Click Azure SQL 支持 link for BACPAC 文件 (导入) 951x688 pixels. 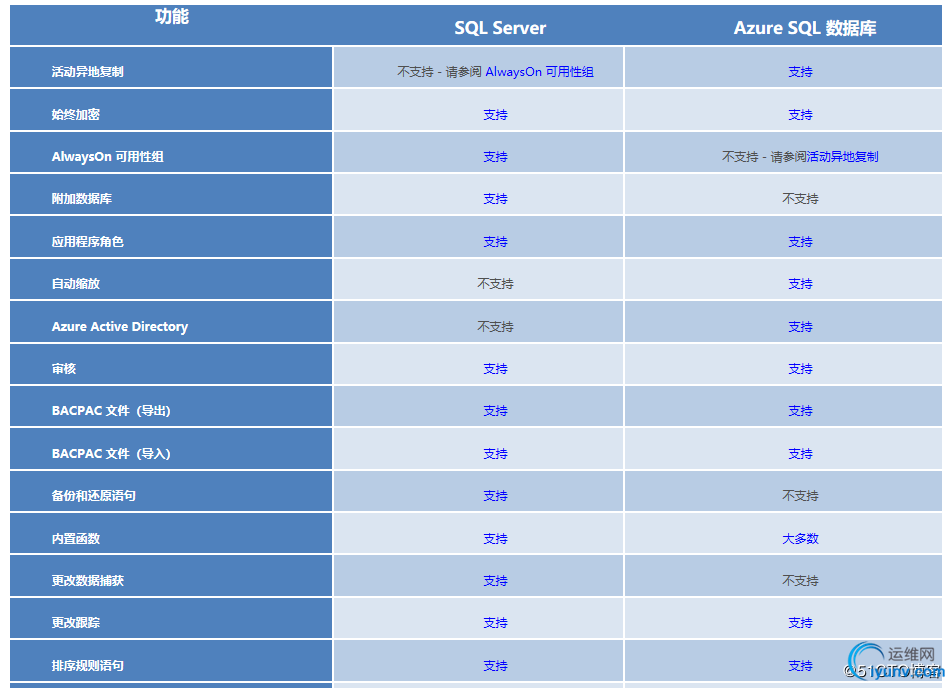pos(800,454)
